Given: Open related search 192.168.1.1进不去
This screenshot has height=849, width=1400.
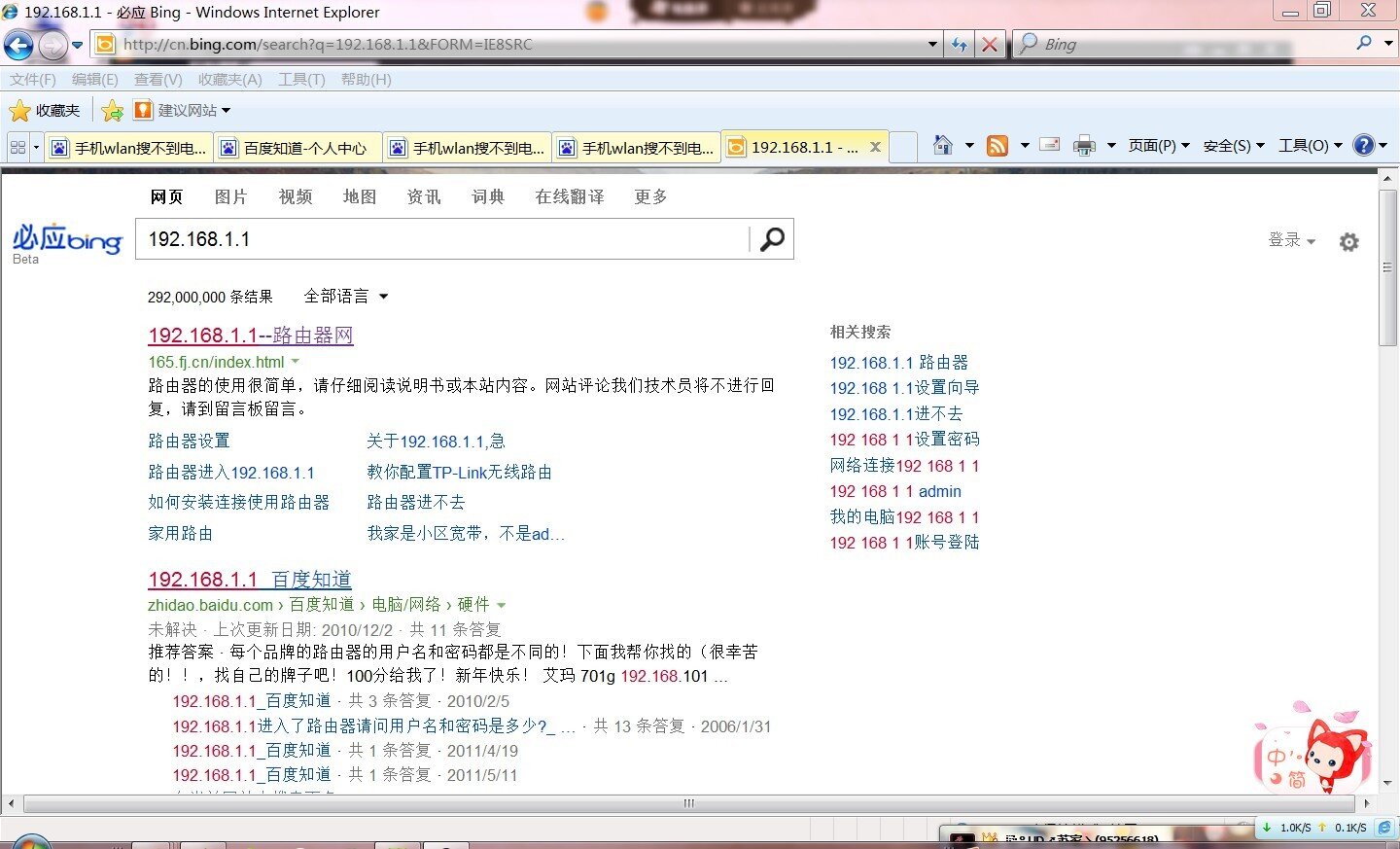Looking at the screenshot, I should tap(895, 413).
